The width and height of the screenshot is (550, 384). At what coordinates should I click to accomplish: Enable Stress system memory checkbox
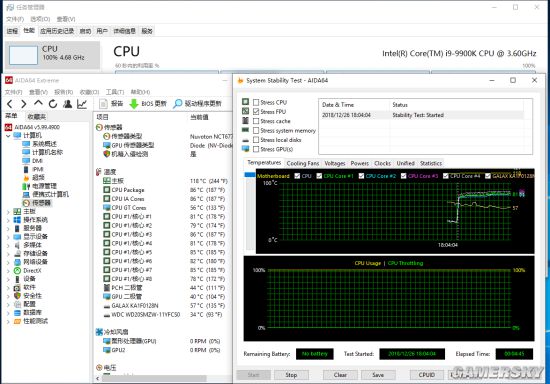point(256,130)
